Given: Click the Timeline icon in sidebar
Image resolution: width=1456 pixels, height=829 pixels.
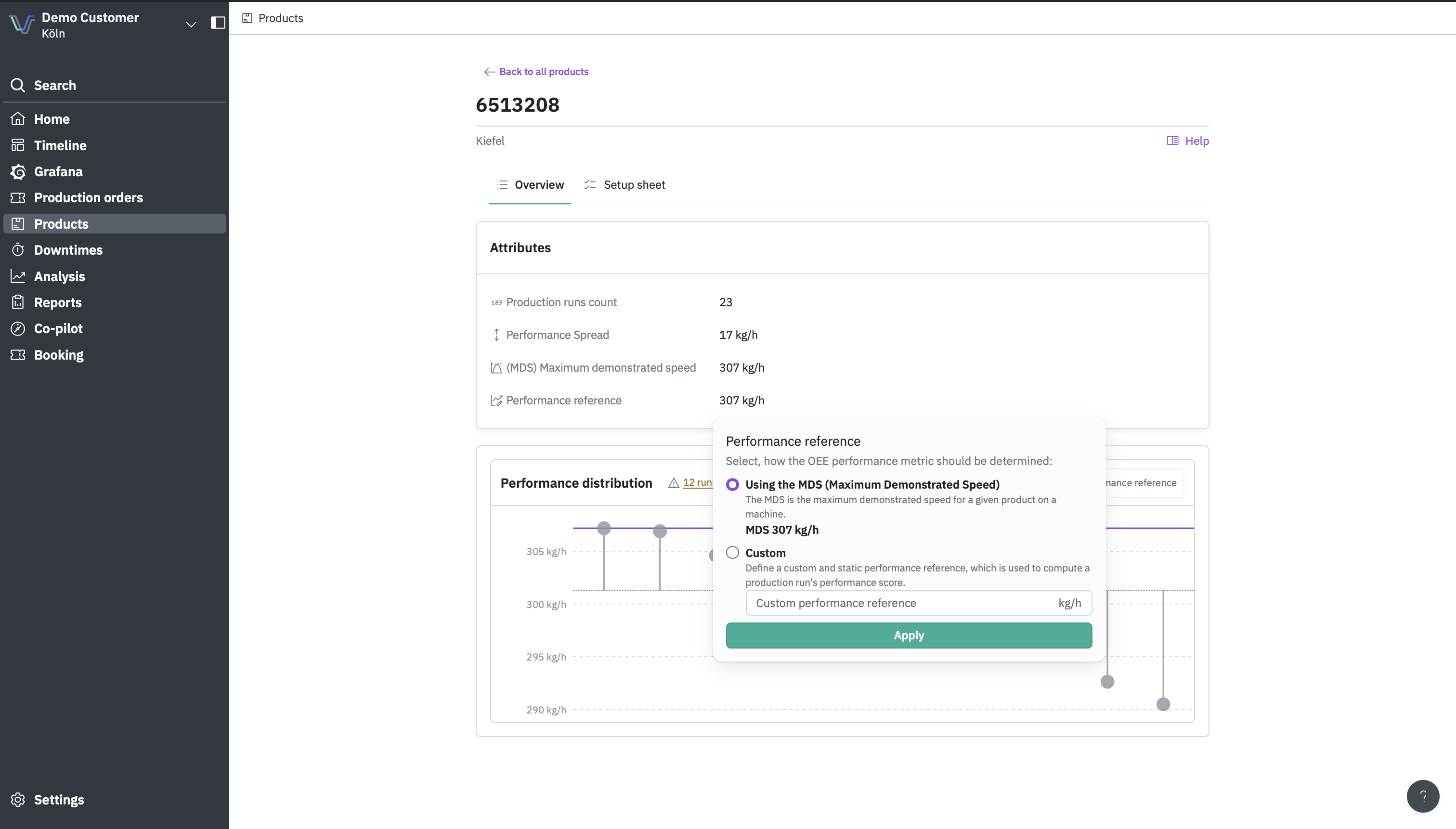Looking at the screenshot, I should pos(18,145).
